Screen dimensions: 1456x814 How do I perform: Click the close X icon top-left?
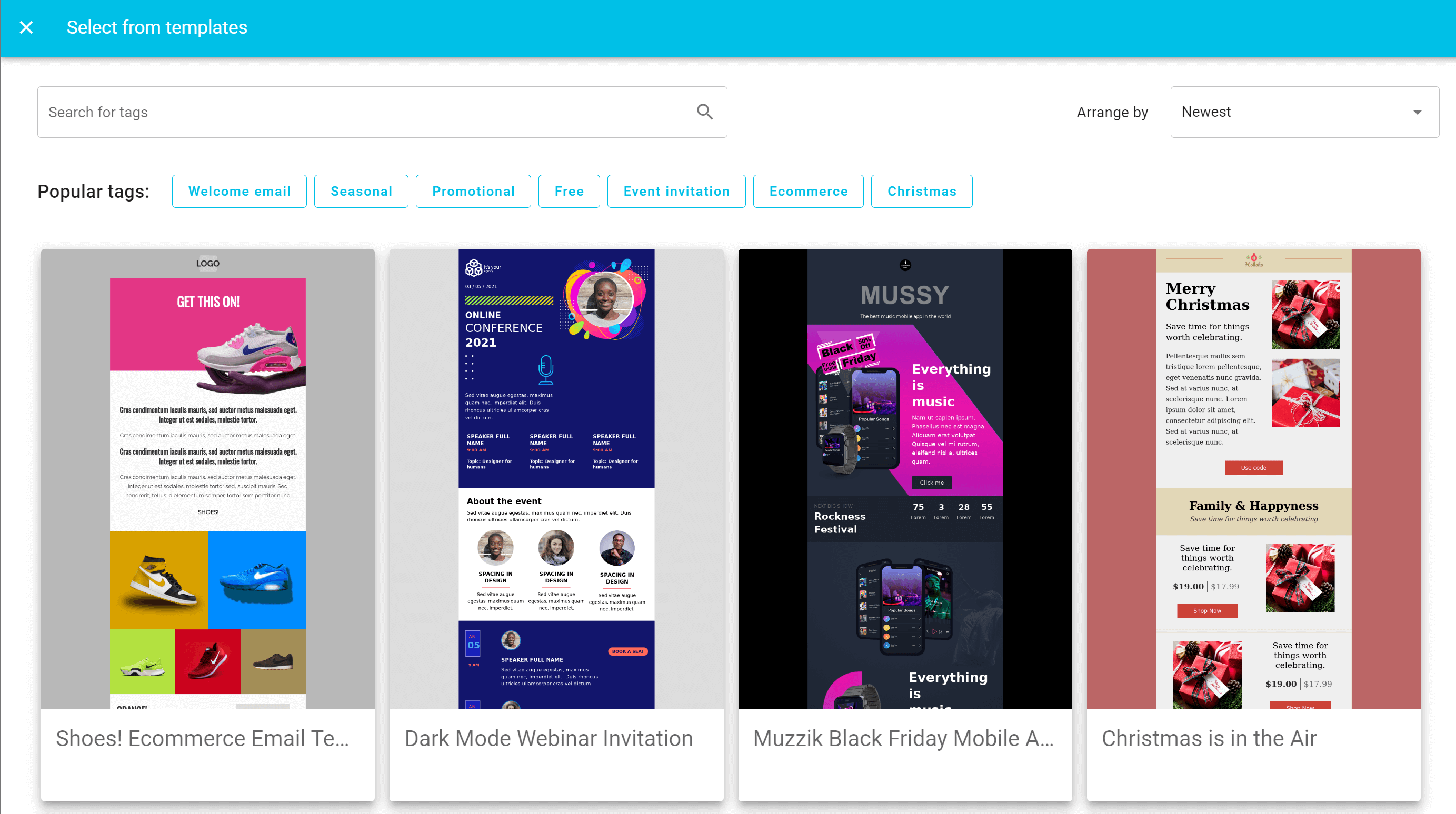tap(27, 27)
